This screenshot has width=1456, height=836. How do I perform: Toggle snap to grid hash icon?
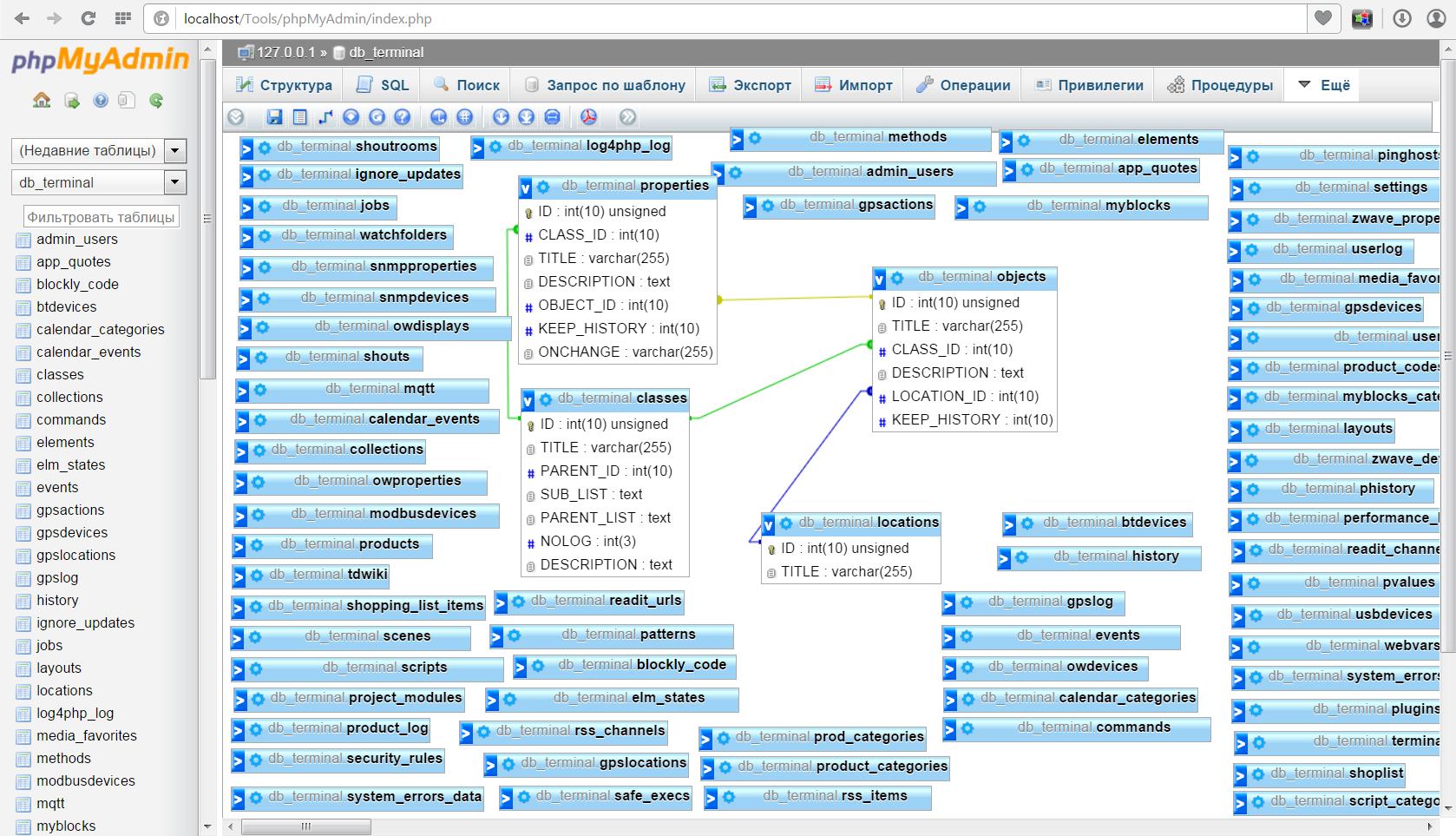point(465,117)
